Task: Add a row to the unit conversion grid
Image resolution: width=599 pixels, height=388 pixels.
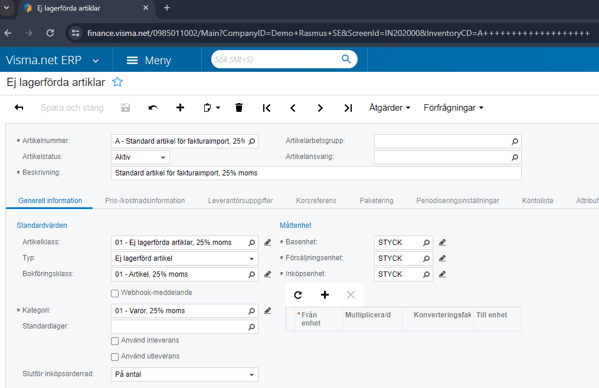Action: click(x=325, y=295)
